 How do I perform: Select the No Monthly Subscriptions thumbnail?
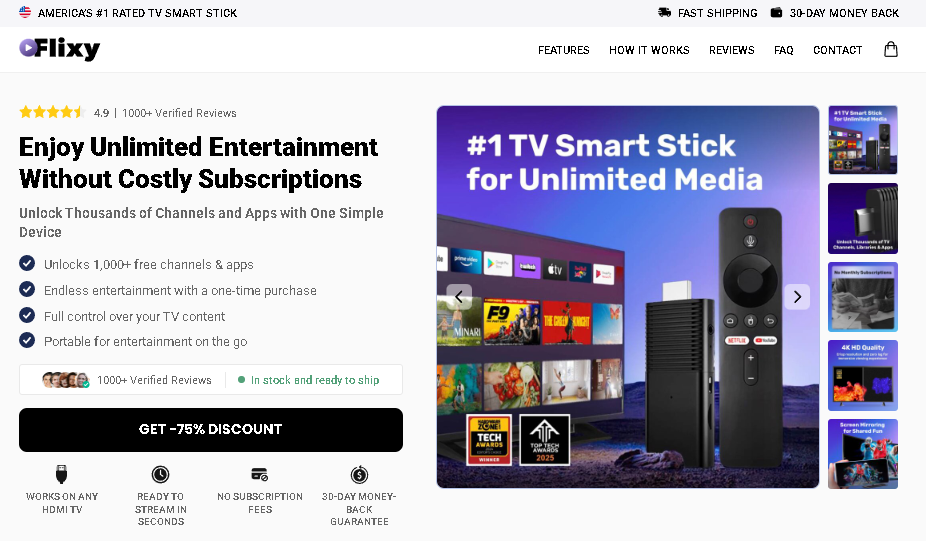click(x=863, y=297)
